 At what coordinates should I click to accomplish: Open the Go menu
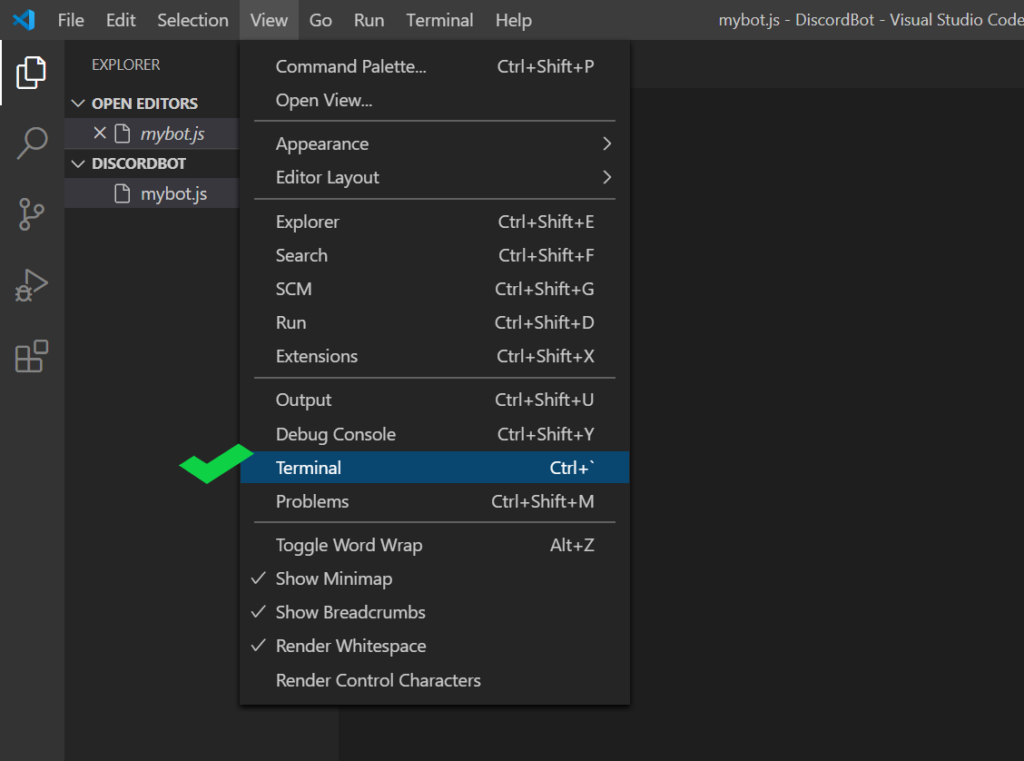320,20
